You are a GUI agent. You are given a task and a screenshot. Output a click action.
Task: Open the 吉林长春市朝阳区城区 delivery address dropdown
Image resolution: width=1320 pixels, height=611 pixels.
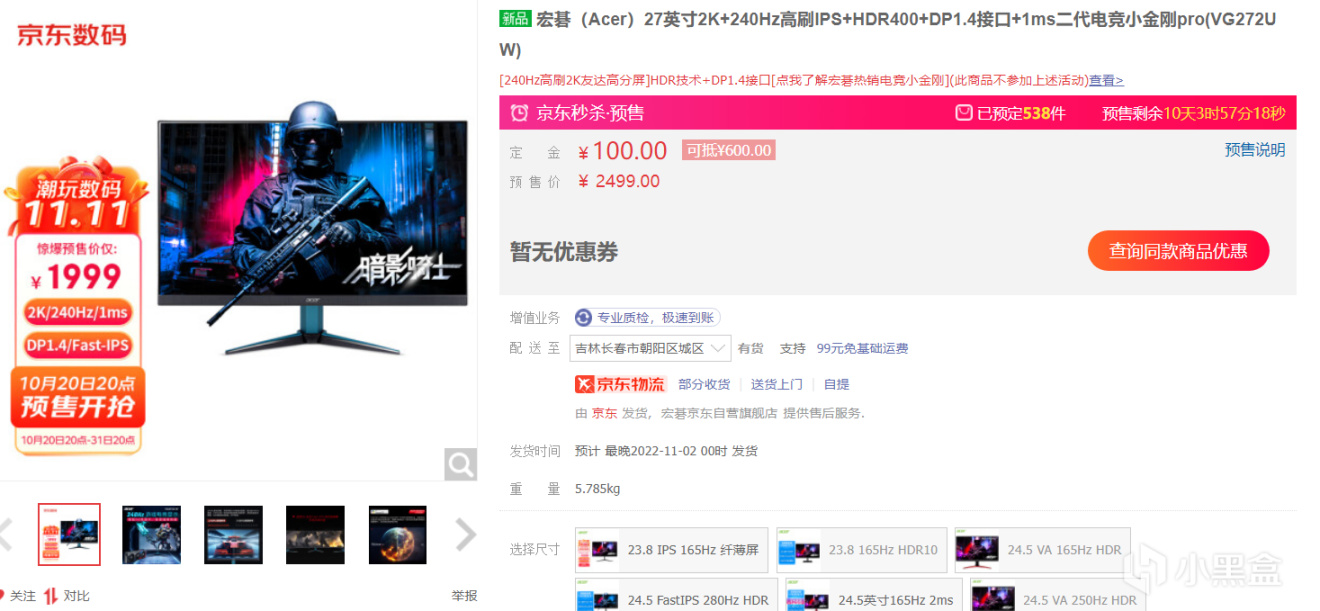[650, 348]
